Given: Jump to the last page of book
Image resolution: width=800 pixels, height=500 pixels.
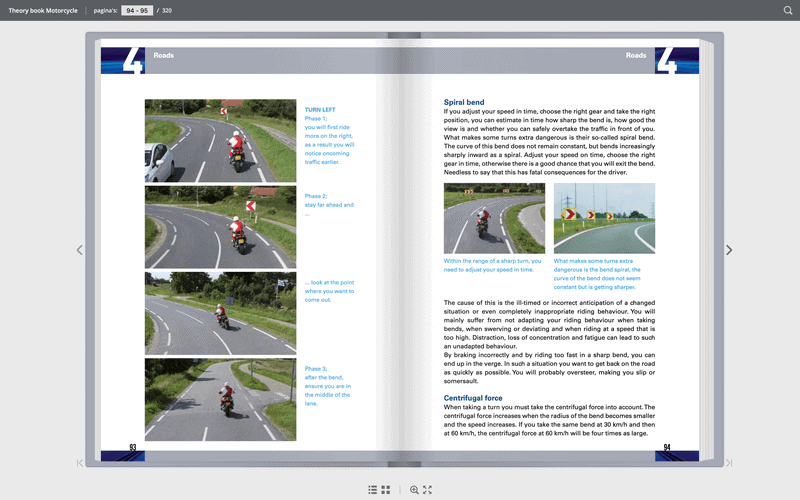Looking at the screenshot, I should coord(729,463).
